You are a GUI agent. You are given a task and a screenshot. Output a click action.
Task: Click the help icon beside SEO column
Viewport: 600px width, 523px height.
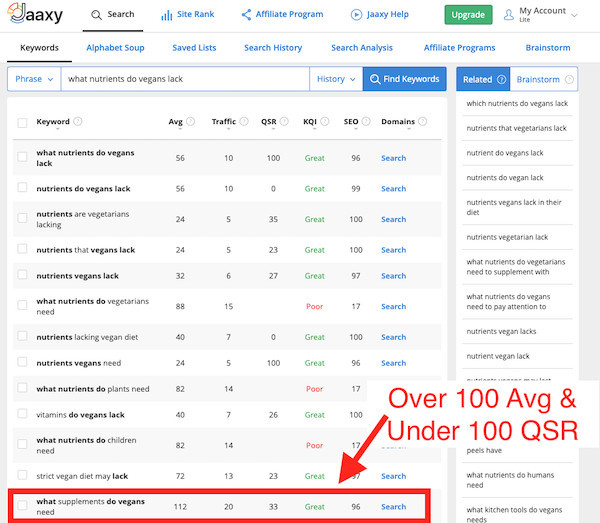coord(366,121)
